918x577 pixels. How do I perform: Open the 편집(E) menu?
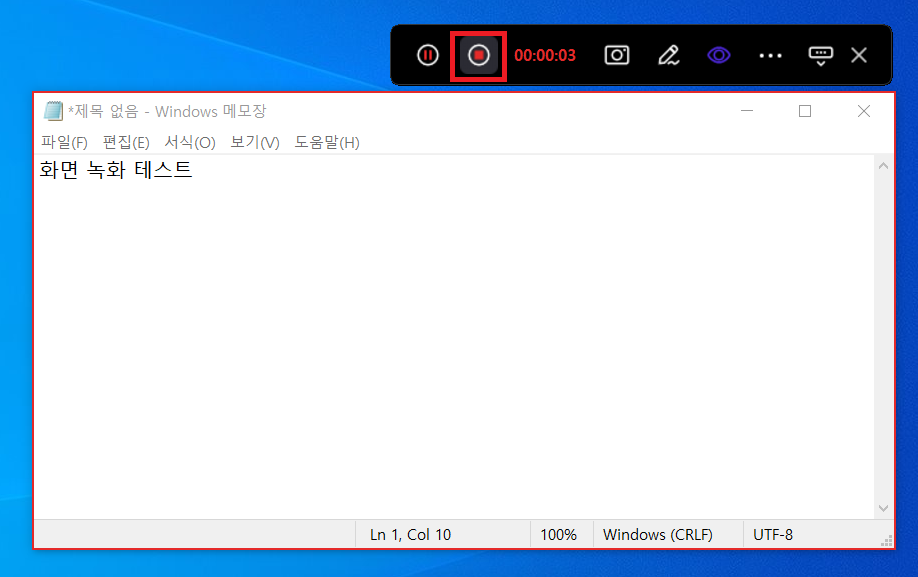pos(126,142)
